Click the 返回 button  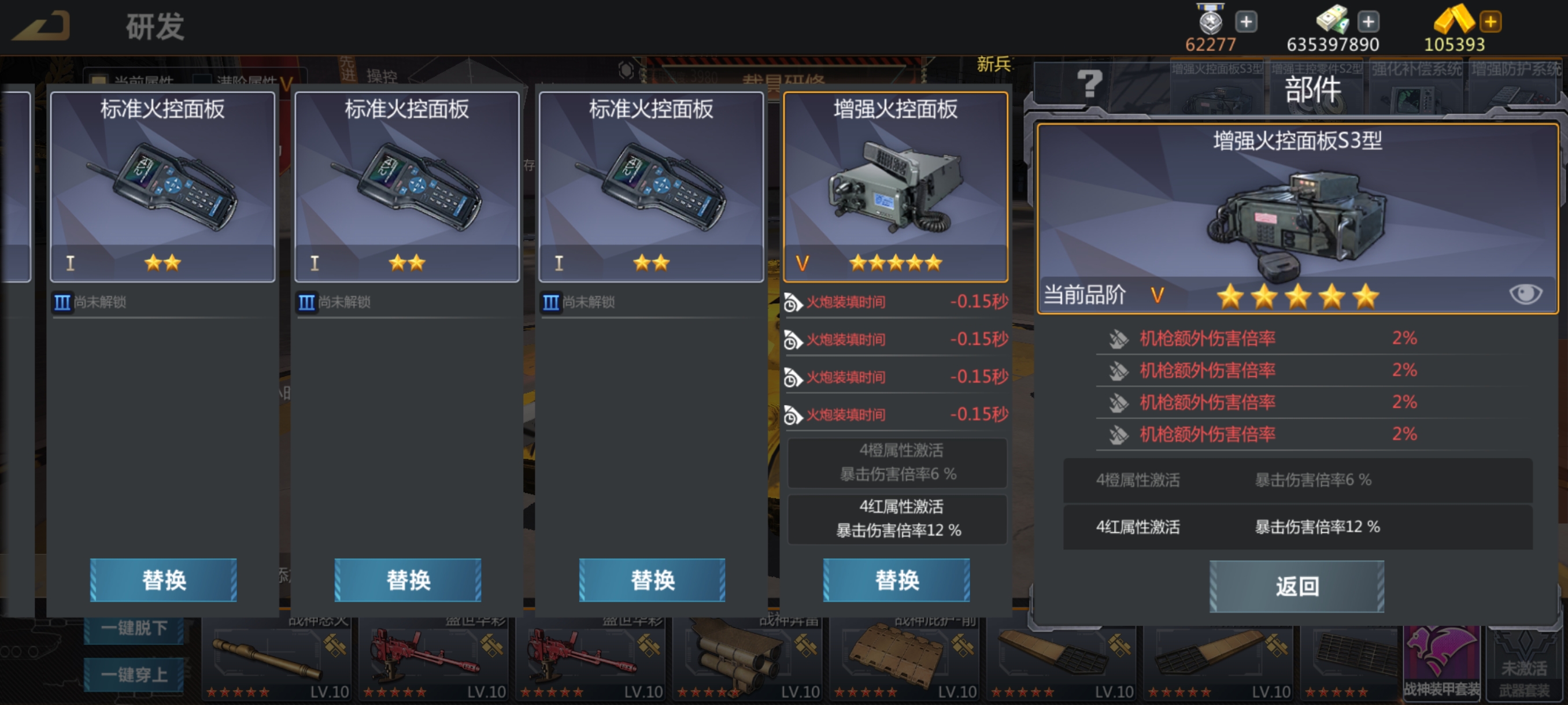click(x=1296, y=587)
